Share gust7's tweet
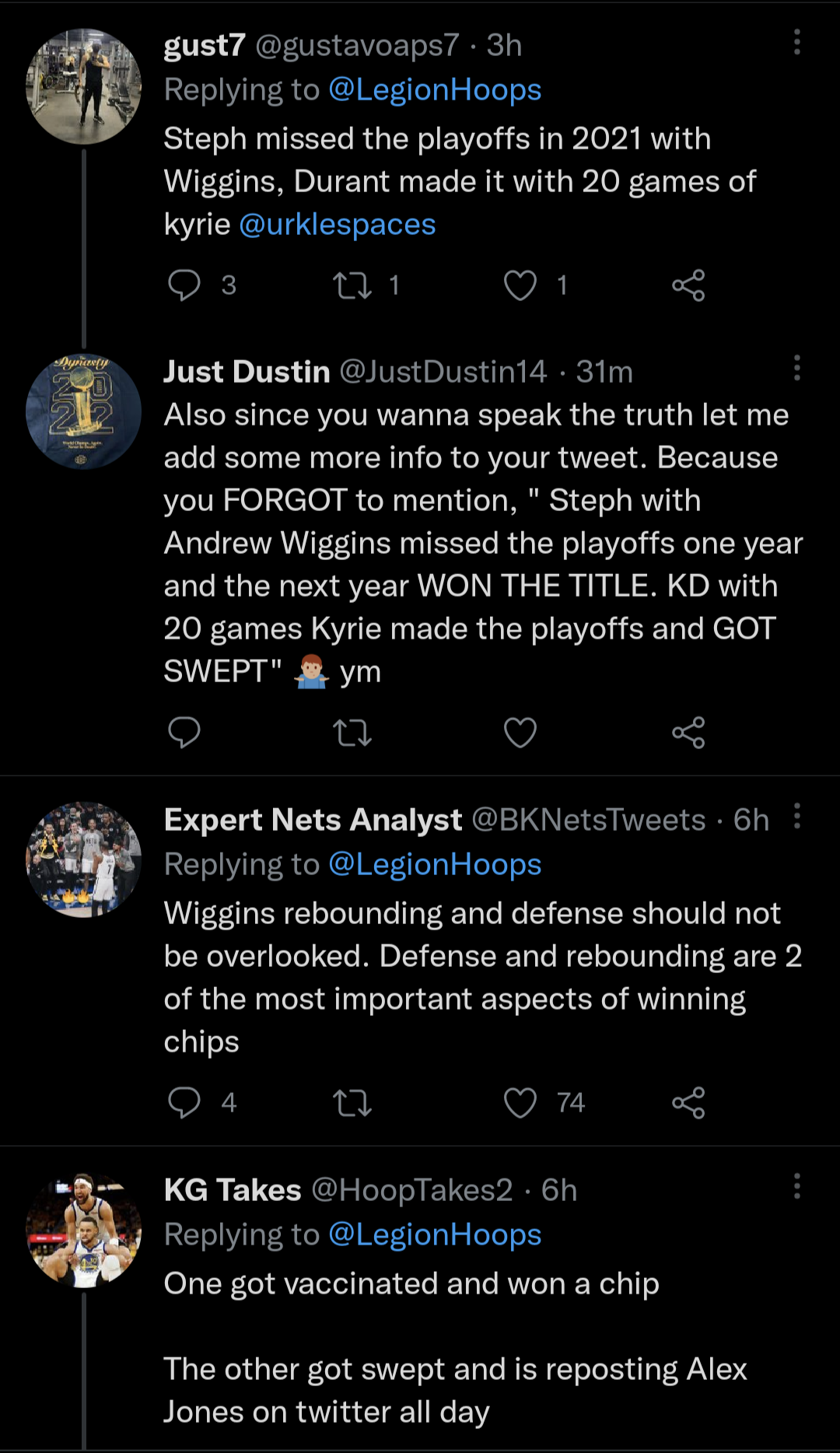The height and width of the screenshot is (1453, 840). click(x=688, y=285)
